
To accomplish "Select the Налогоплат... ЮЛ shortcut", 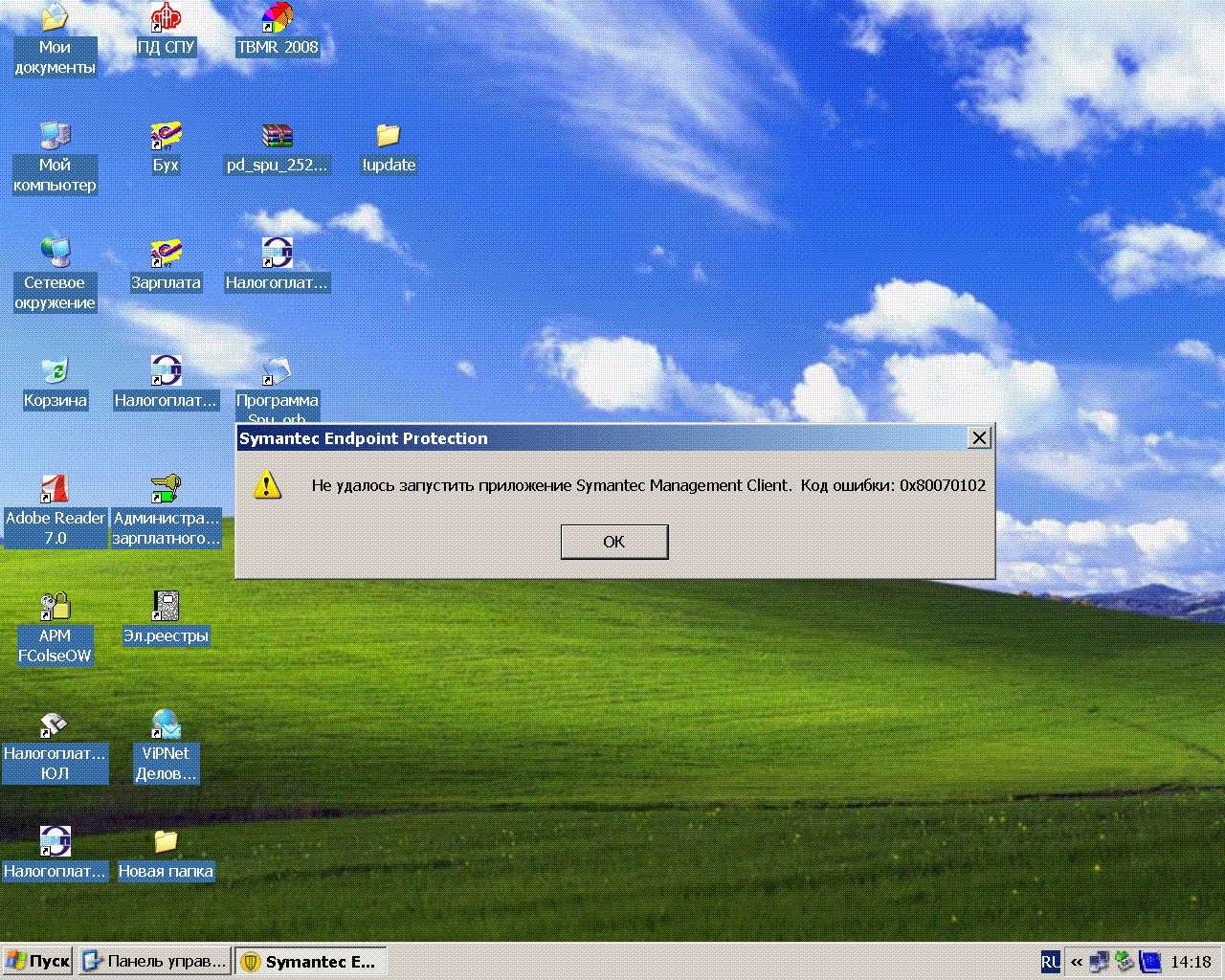I will (x=55, y=746).
